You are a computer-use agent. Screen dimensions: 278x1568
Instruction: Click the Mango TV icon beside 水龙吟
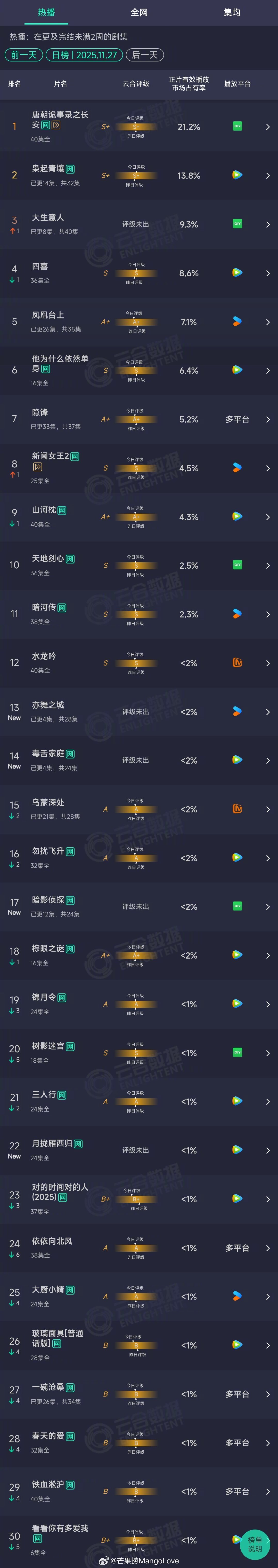click(x=237, y=662)
